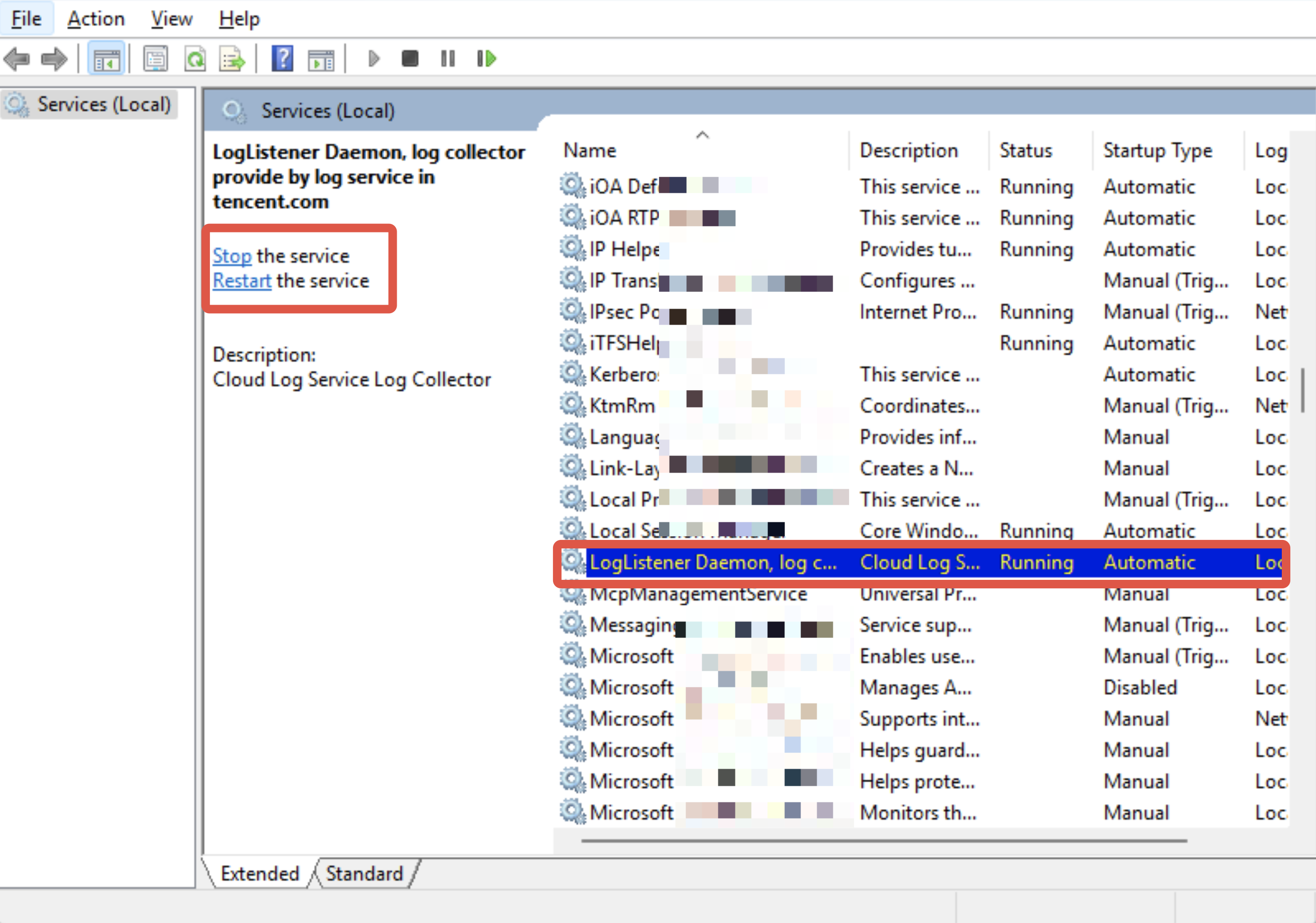The image size is (1316, 923).
Task: Select Services (Local) in the tree
Action: (x=104, y=105)
